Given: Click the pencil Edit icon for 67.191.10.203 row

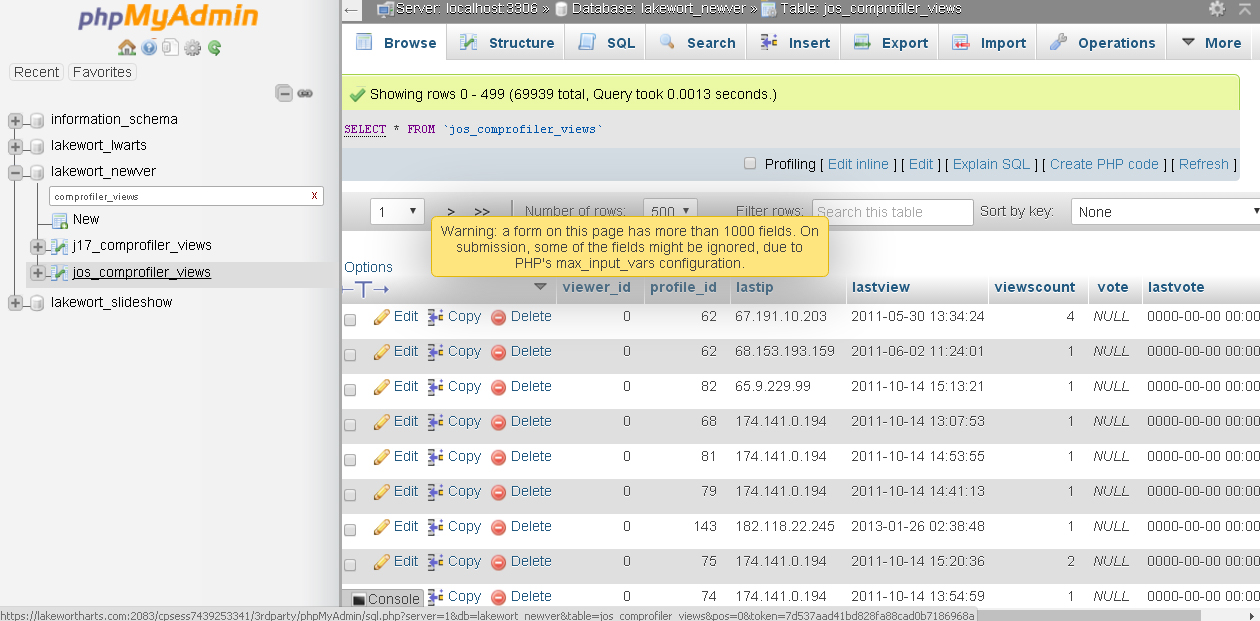Looking at the screenshot, I should [381, 317].
